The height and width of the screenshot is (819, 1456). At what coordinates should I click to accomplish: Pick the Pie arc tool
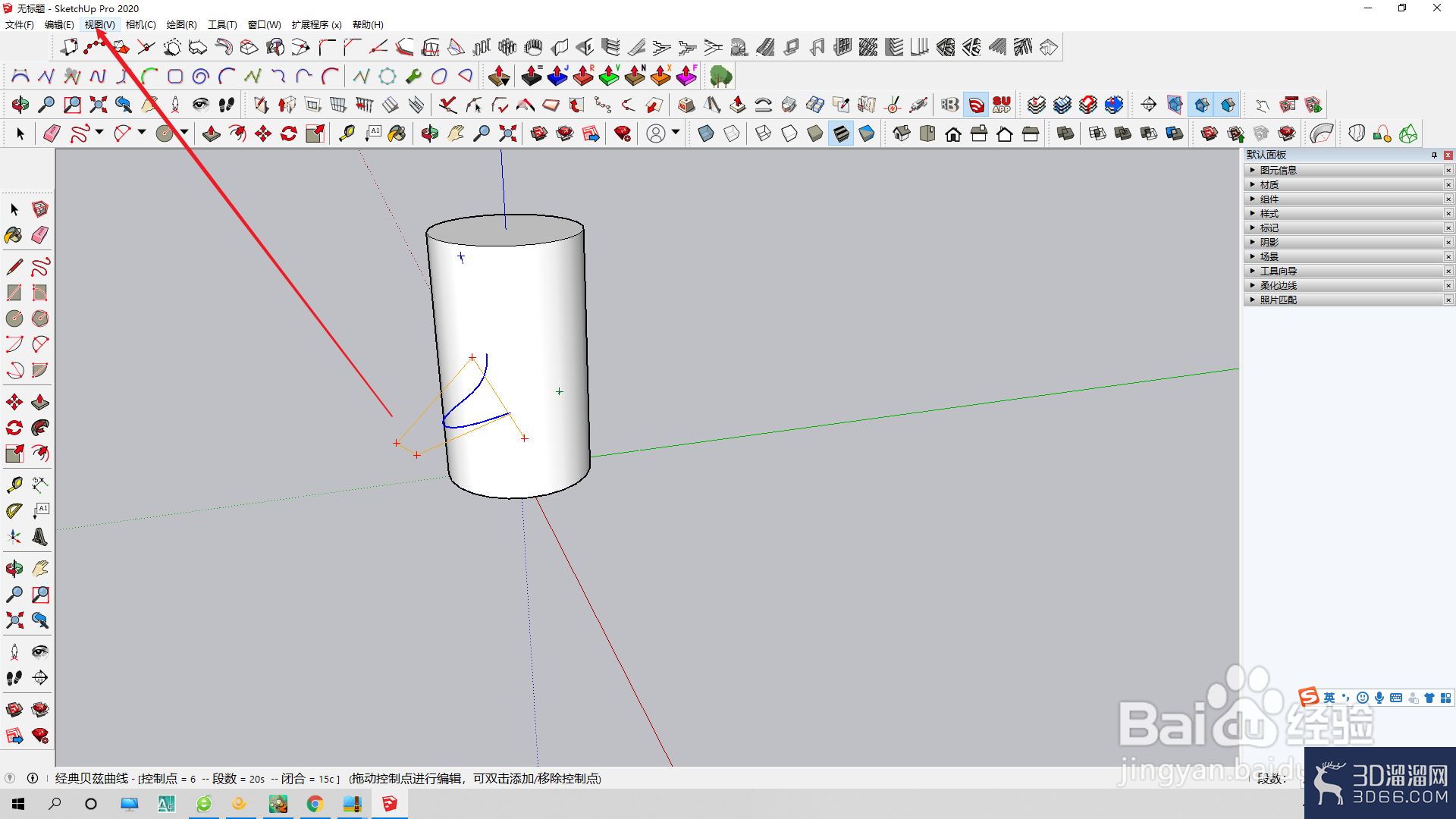click(40, 370)
